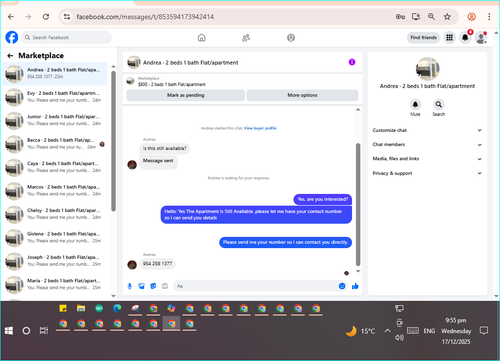The width and height of the screenshot is (500, 361).
Task: Open the Marcos conversation in list
Action: [x=55, y=190]
